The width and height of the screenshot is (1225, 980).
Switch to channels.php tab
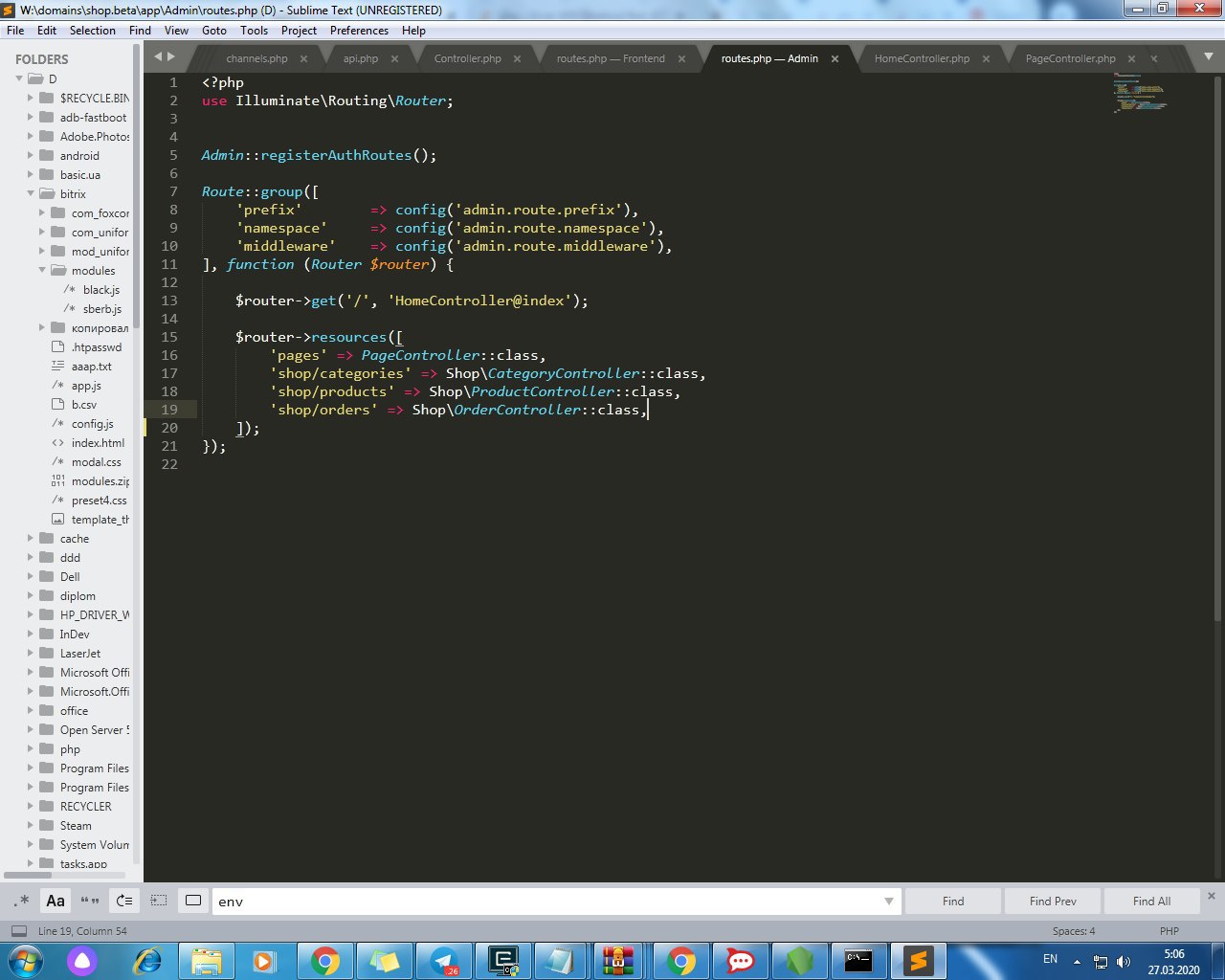pyautogui.click(x=256, y=58)
